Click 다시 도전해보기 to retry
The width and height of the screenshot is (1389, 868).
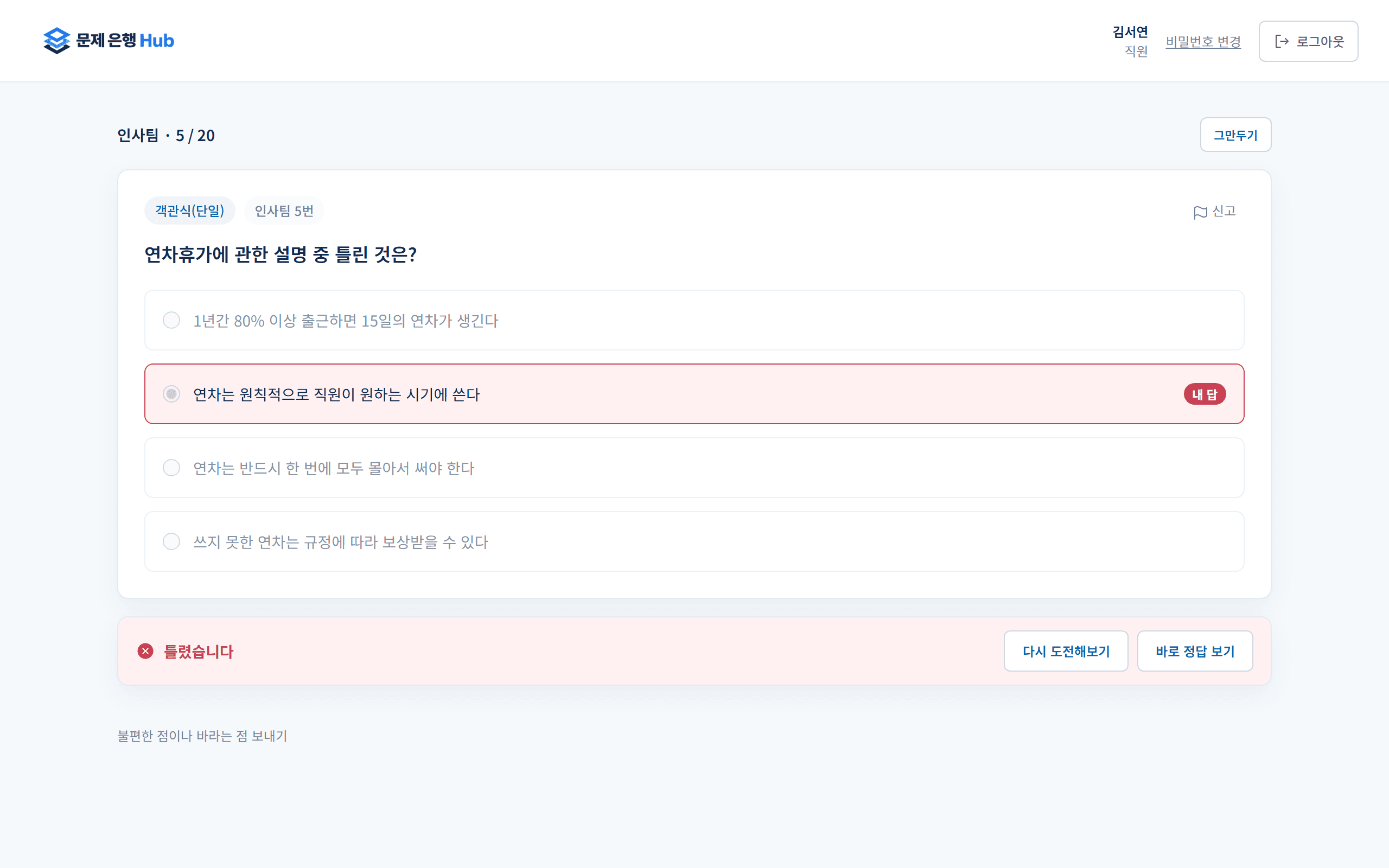[x=1066, y=651]
